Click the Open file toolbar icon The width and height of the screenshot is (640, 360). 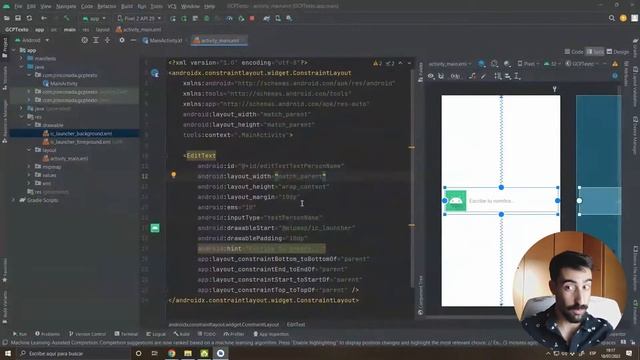coord(7,18)
